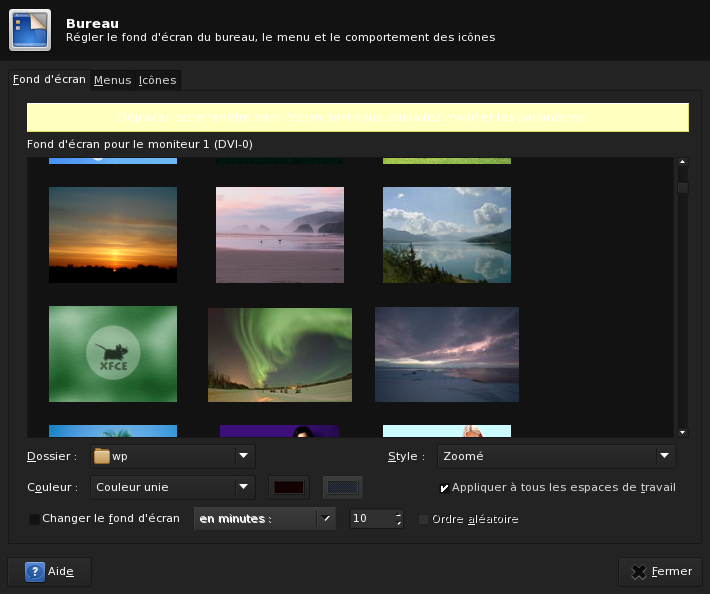
Task: Pick the mountain lake reflection wallpaper
Action: pyautogui.click(x=447, y=234)
